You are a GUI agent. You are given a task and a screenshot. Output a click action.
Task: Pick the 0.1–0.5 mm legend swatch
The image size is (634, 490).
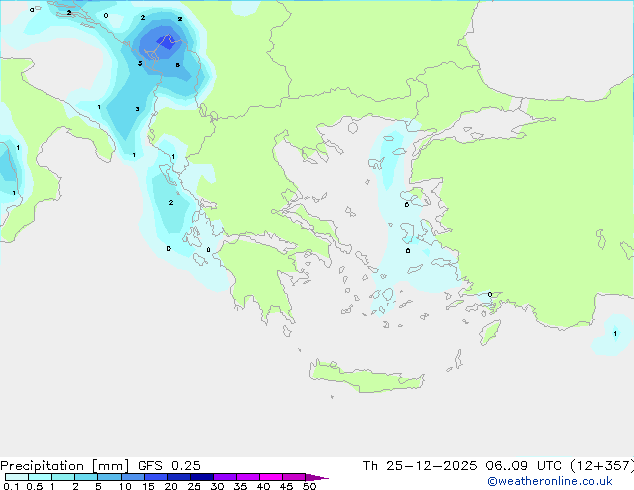(17, 477)
